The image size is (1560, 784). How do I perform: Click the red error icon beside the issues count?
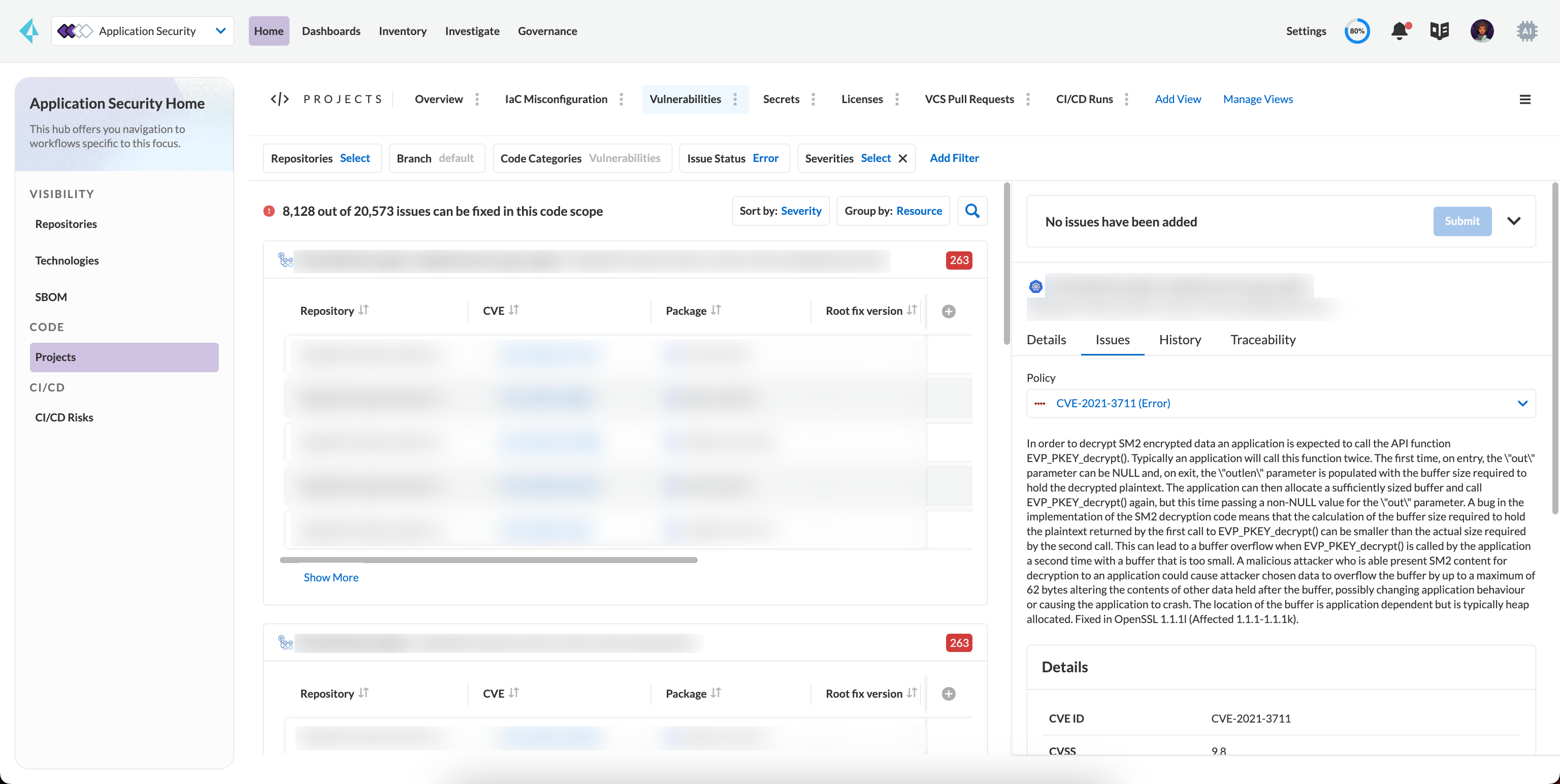point(269,211)
